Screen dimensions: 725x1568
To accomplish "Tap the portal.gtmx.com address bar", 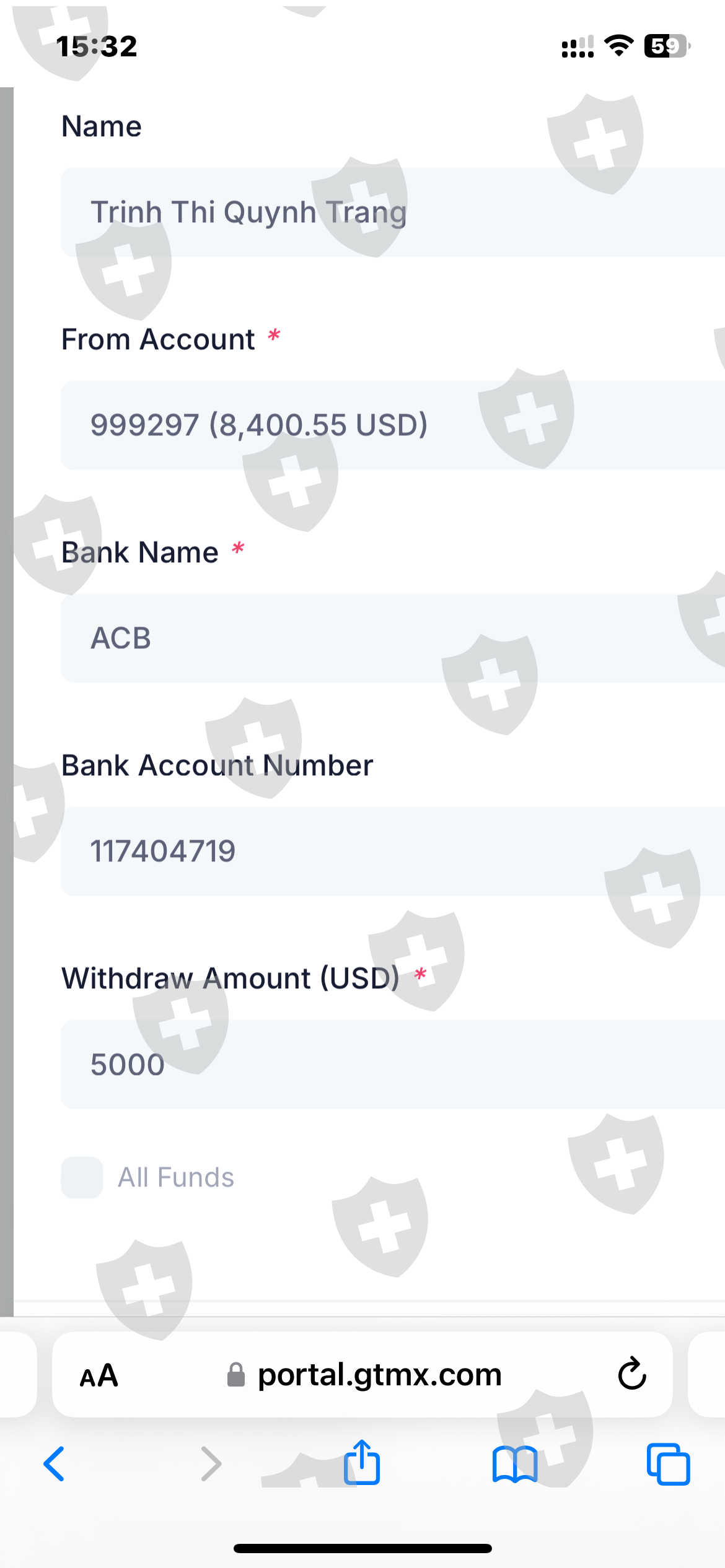I will pyautogui.click(x=379, y=1375).
